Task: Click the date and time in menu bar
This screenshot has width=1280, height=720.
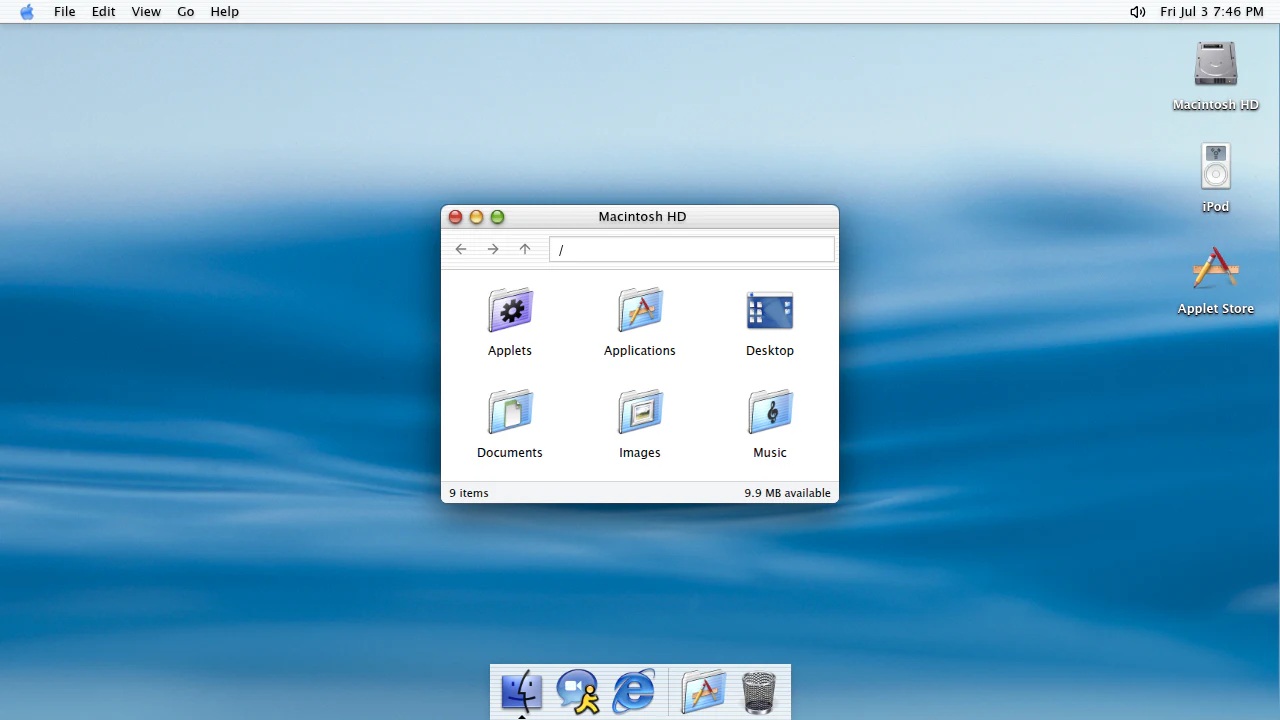Action: pos(1212,12)
